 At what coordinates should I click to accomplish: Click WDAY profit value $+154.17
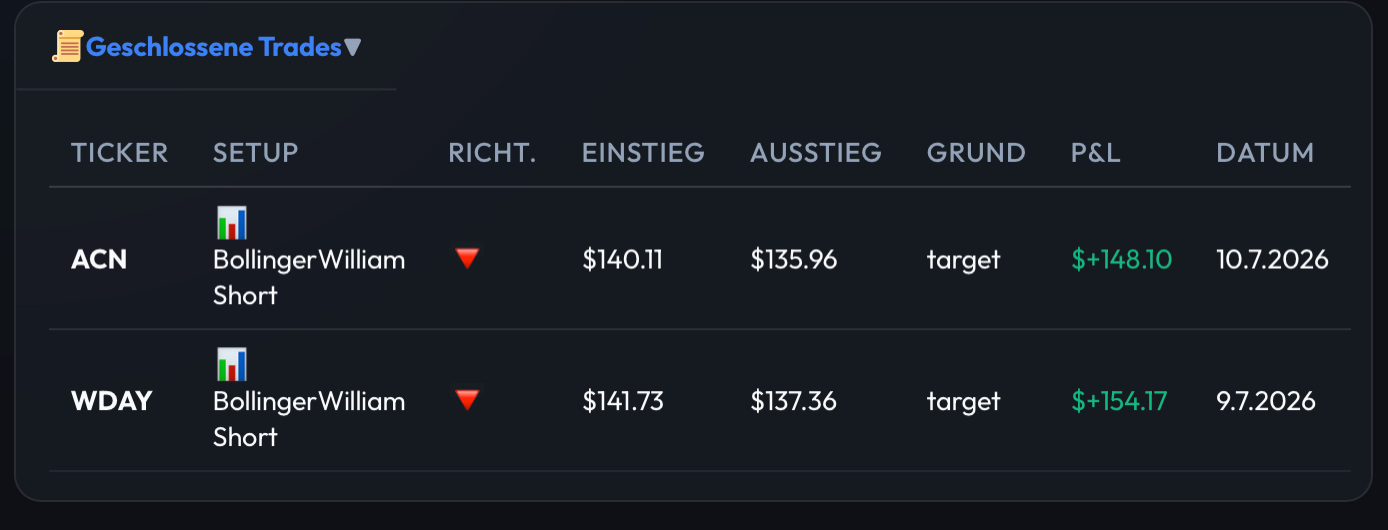point(1119,402)
